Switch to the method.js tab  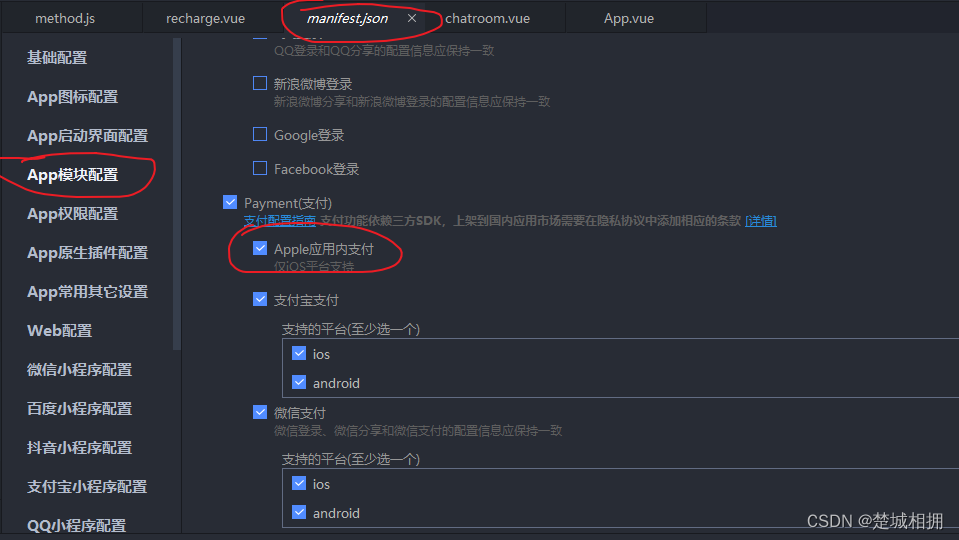pyautogui.click(x=65, y=18)
